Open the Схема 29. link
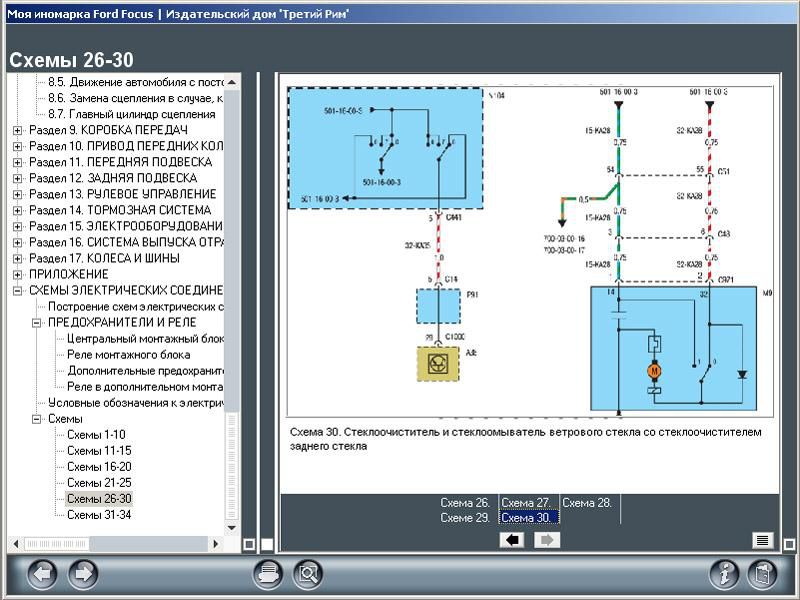Image resolution: width=800 pixels, height=600 pixels. 465,518
